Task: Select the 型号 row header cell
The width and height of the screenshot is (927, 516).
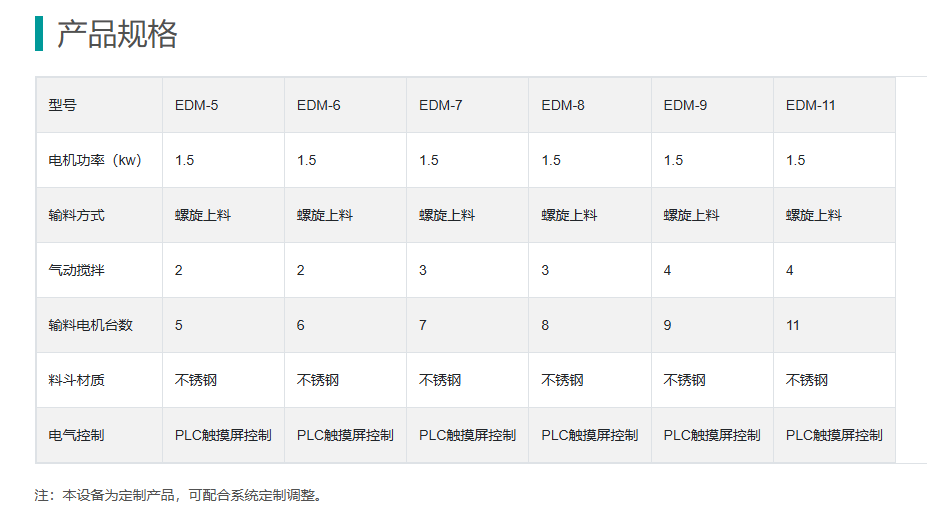Action: (62, 105)
